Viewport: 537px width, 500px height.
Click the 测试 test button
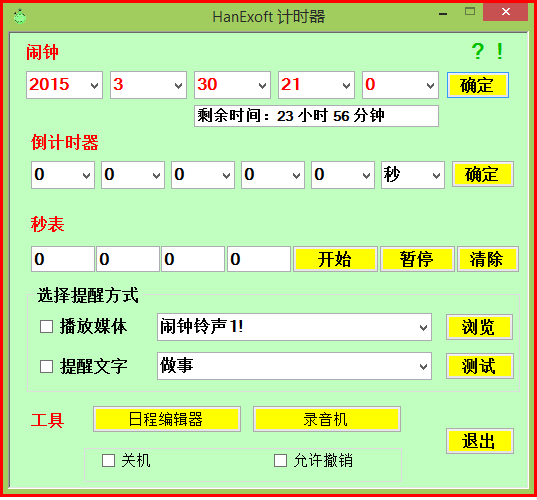[479, 366]
